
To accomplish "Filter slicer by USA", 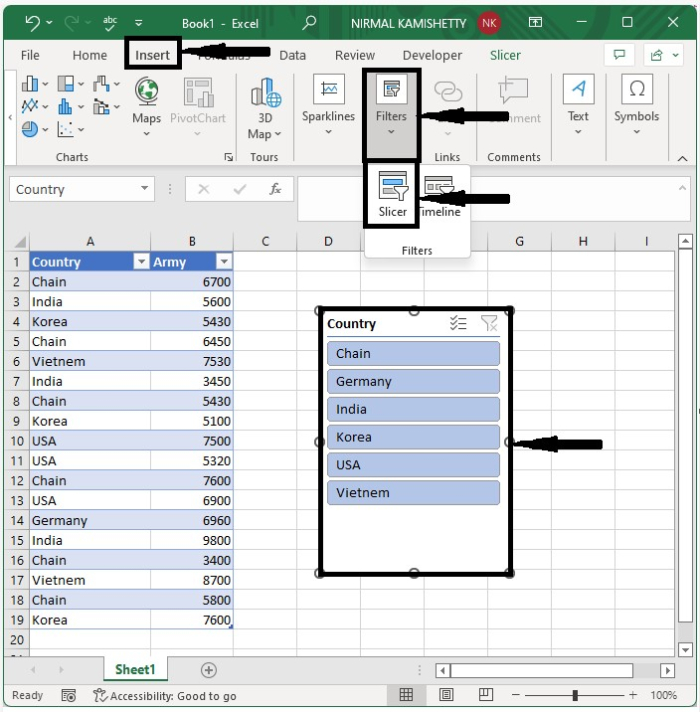I will (413, 465).
